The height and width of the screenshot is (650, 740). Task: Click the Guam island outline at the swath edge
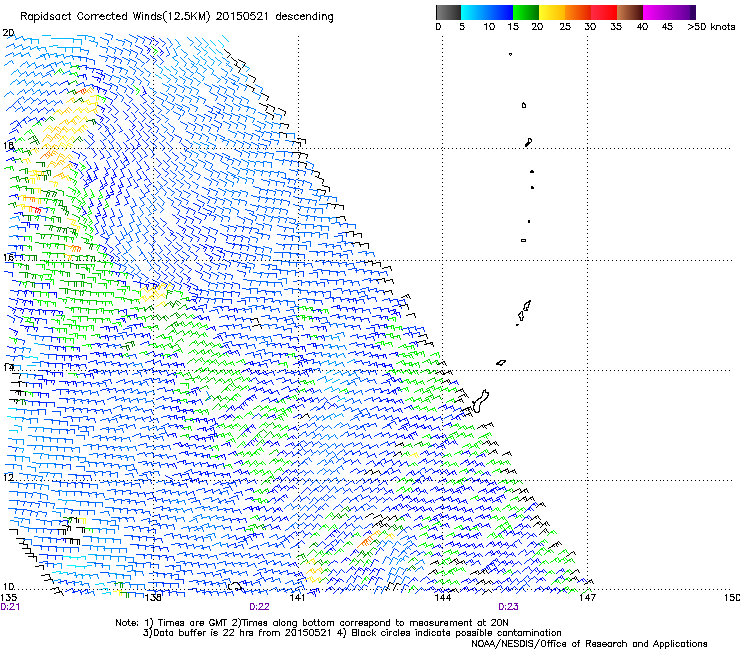point(481,401)
